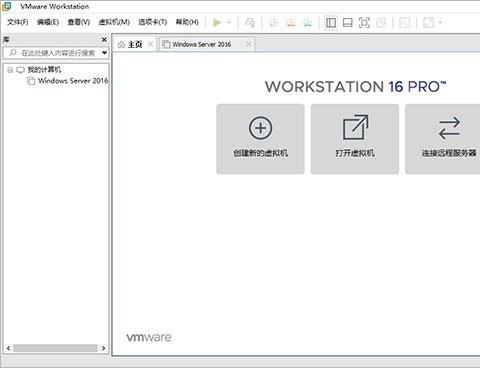Click the full screen mode icon

364,23
